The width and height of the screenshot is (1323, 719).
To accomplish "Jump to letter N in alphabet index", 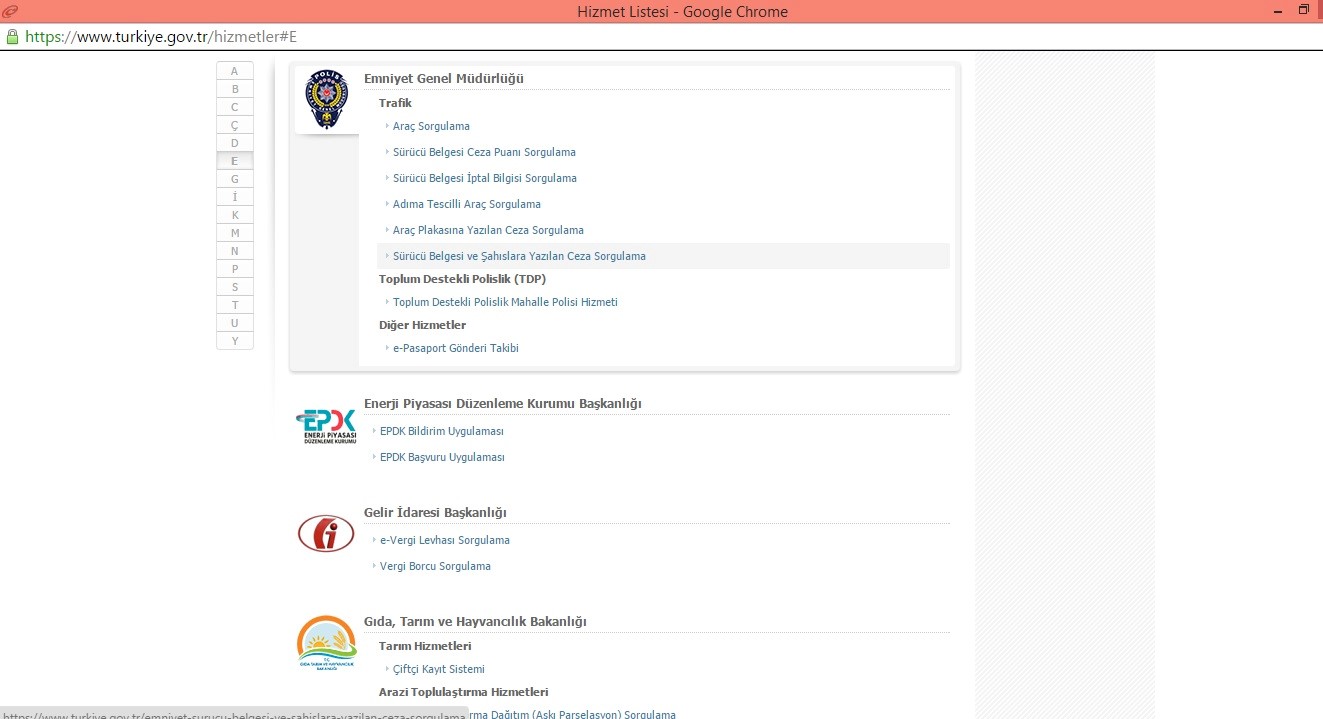I will 235,251.
